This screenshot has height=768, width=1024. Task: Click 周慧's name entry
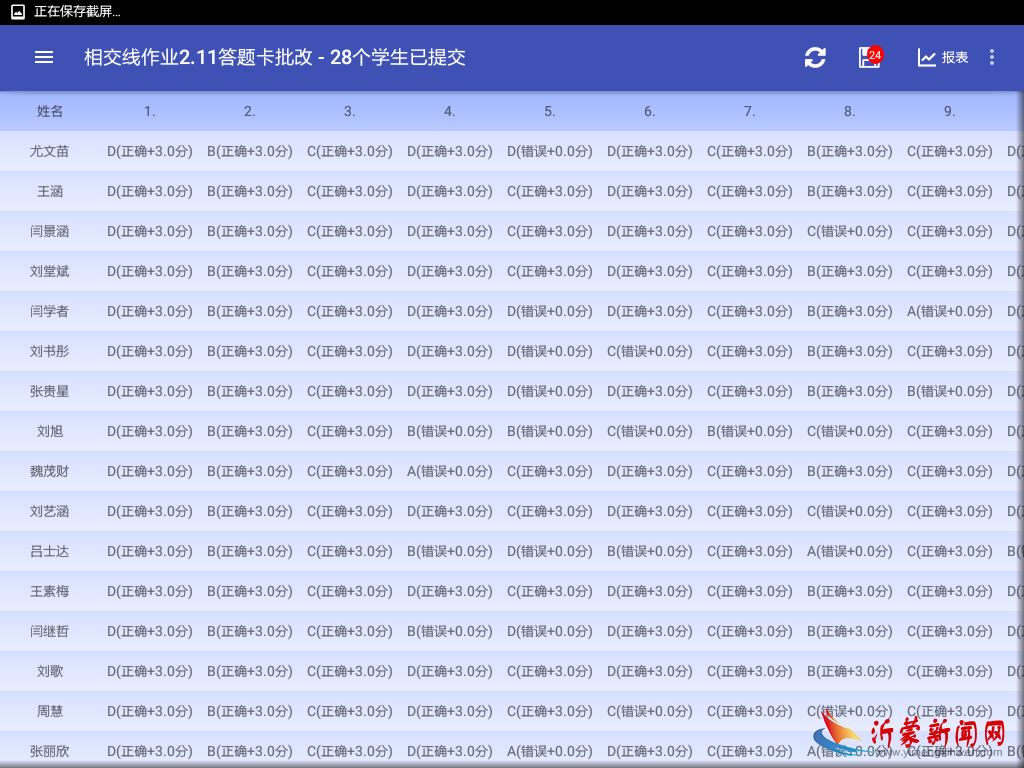click(49, 711)
